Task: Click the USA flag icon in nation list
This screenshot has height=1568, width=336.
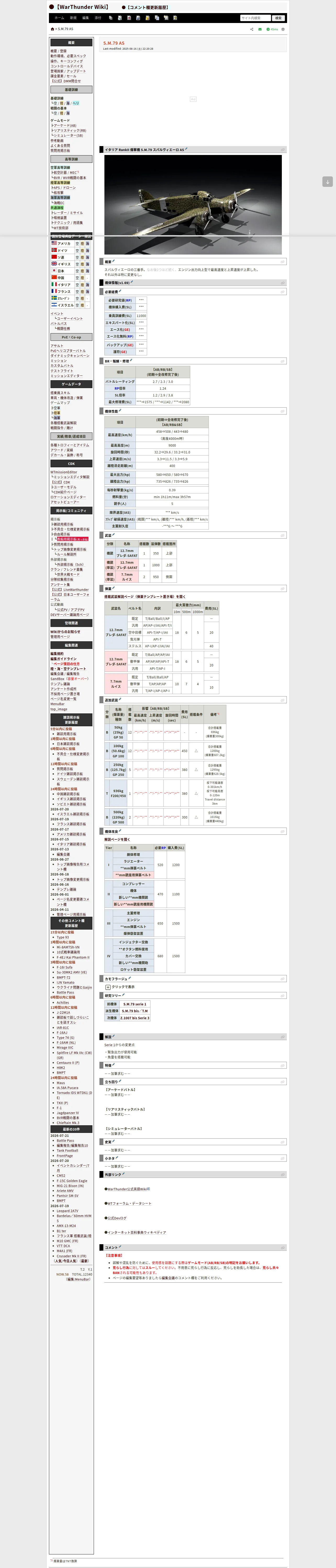Action: coord(54,243)
